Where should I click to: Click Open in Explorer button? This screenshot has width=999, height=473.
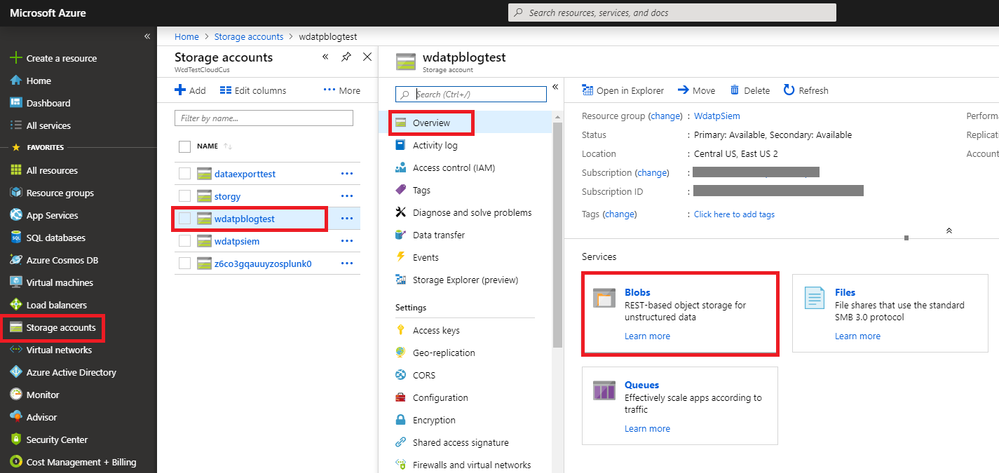pyautogui.click(x=623, y=91)
